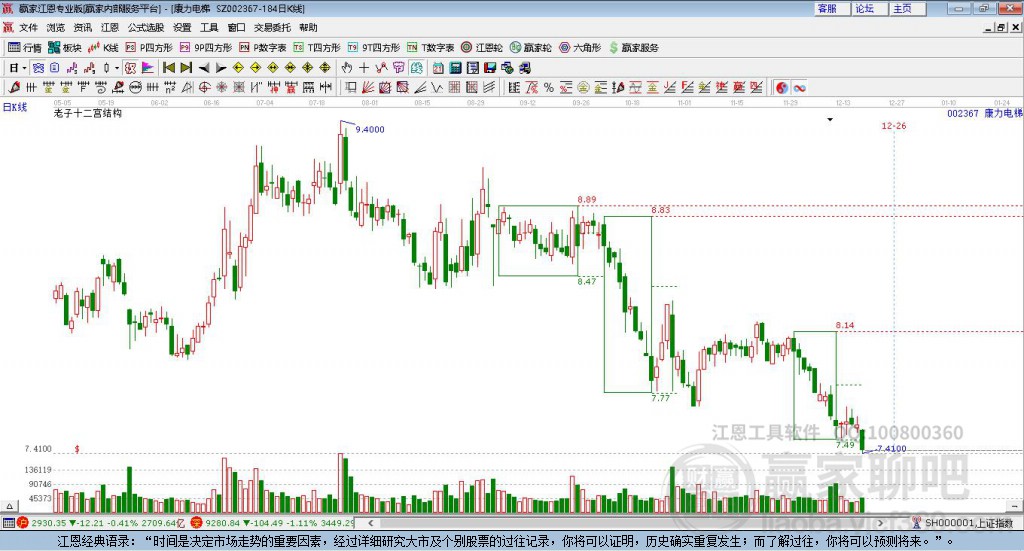Click the 老子十二宫结构 chart label
Image resolution: width=1024 pixels, height=551 pixels.
click(x=88, y=113)
